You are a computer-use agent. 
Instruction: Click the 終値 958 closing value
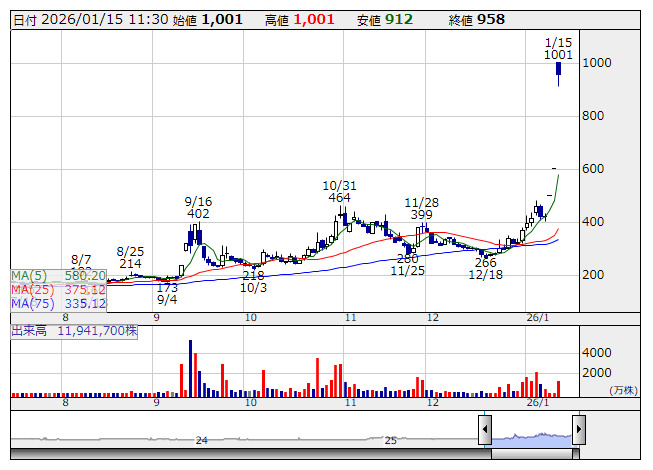click(x=490, y=19)
